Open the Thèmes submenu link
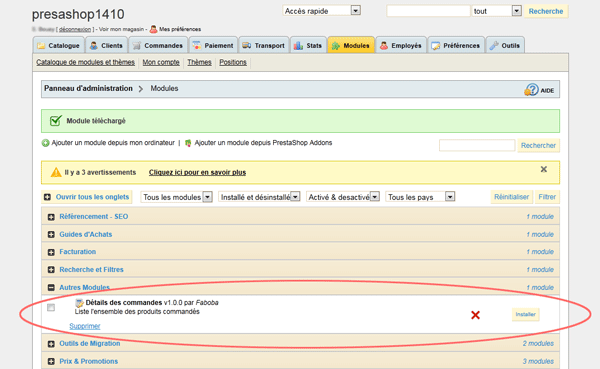This screenshot has height=369, width=600. [199, 62]
